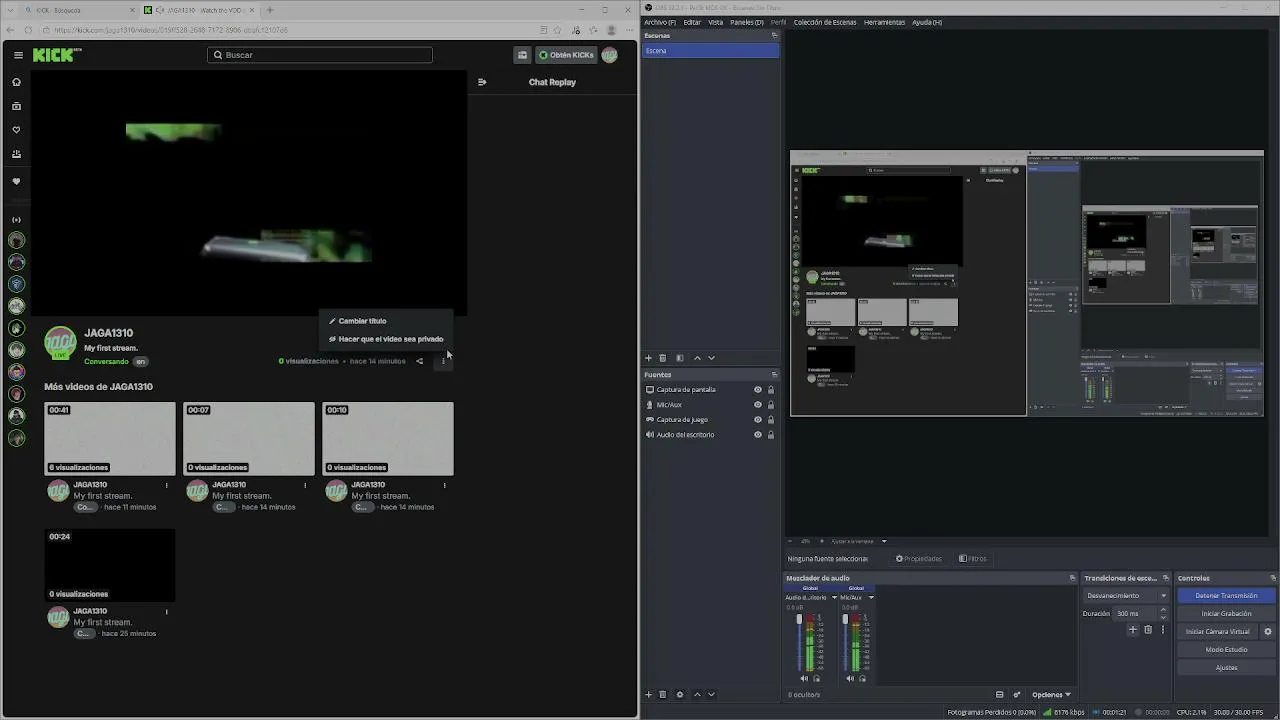
Task: Switch the audio mixer layout
Action: [x=999, y=694]
